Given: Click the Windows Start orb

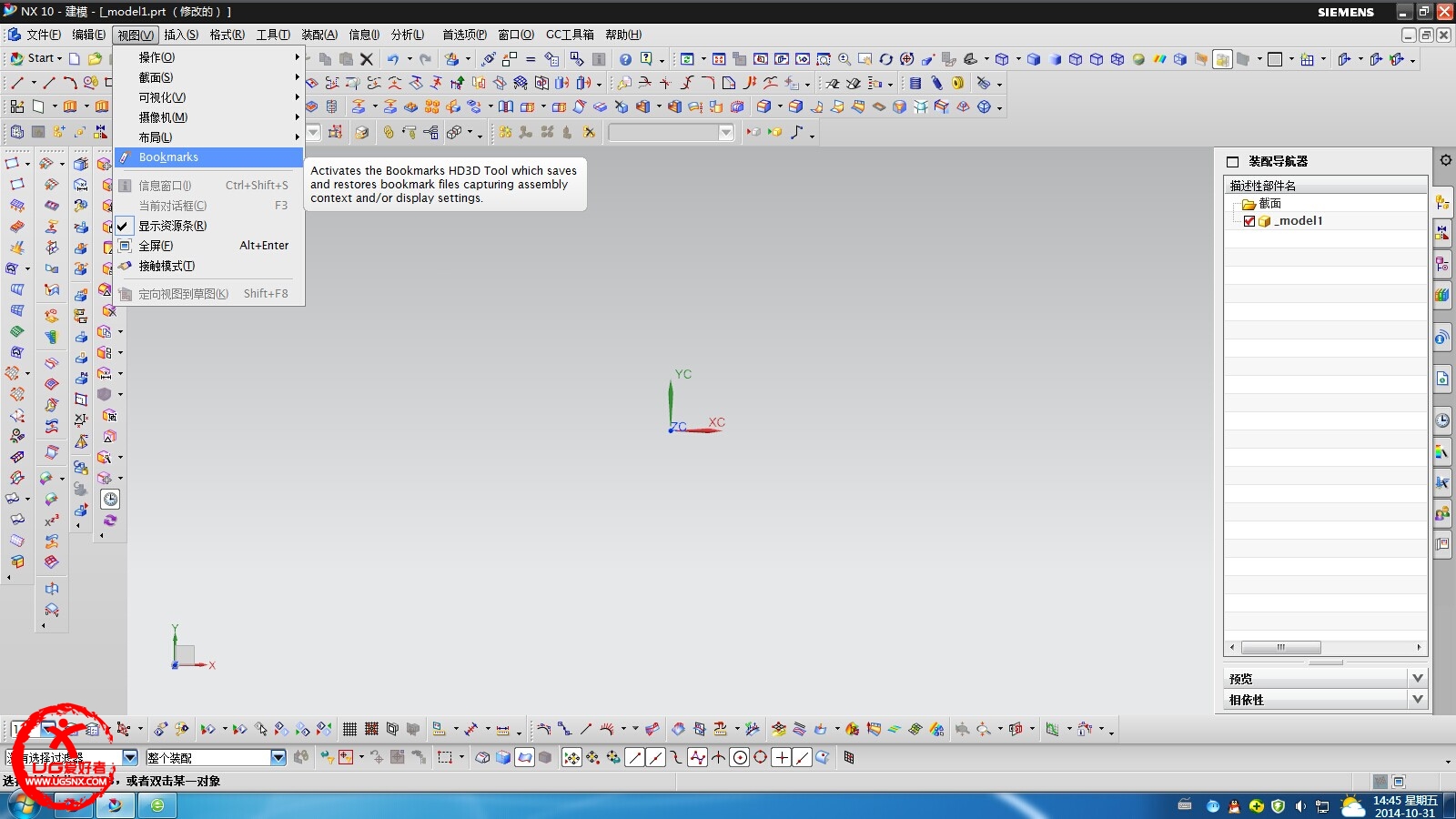Looking at the screenshot, I should (25, 805).
